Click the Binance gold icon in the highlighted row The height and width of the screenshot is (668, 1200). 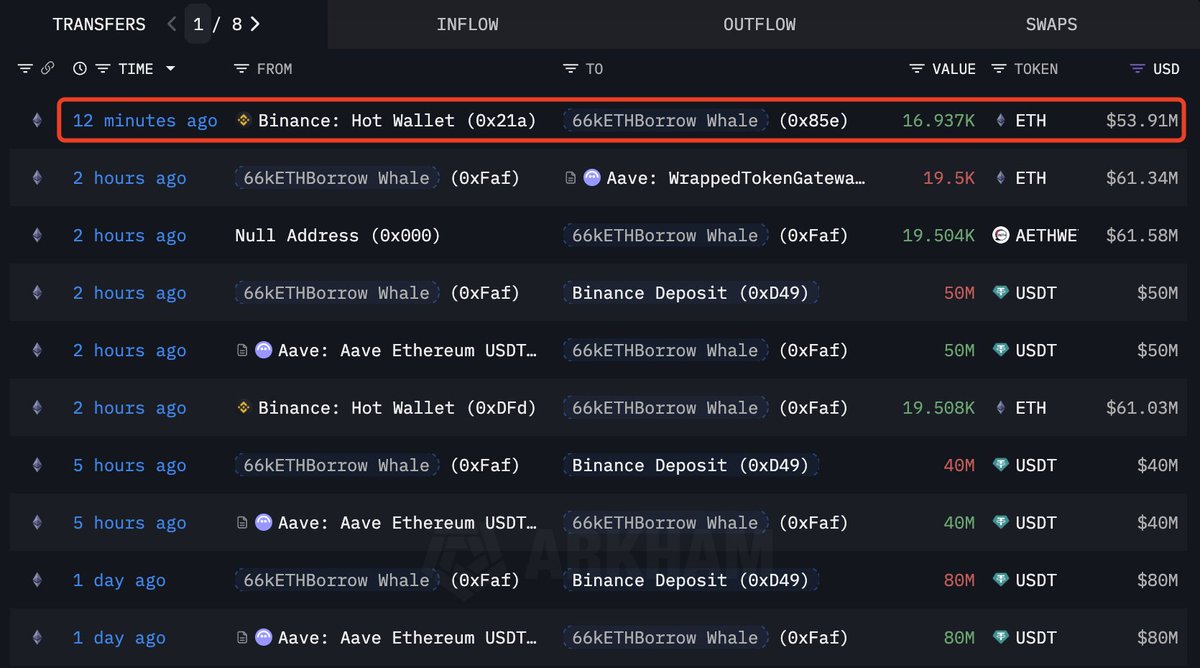point(243,119)
